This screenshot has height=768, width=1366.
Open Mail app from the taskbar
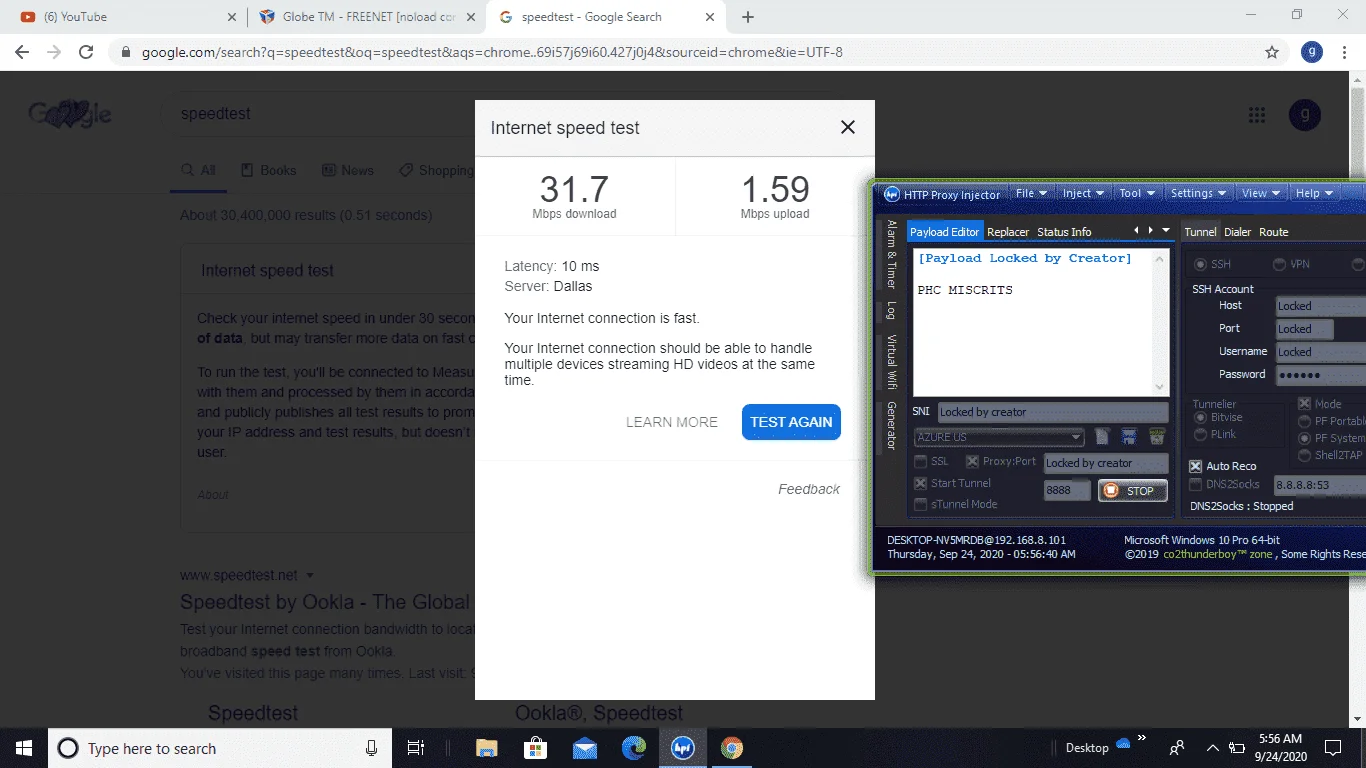tap(585, 748)
